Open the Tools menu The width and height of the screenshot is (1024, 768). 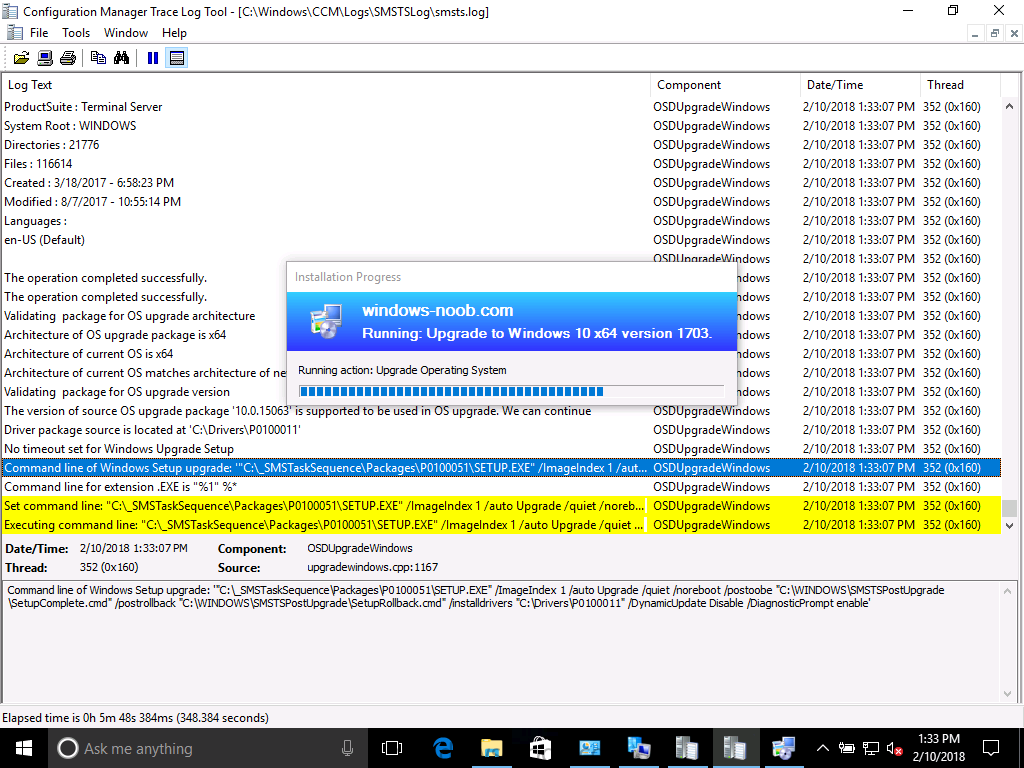point(76,33)
